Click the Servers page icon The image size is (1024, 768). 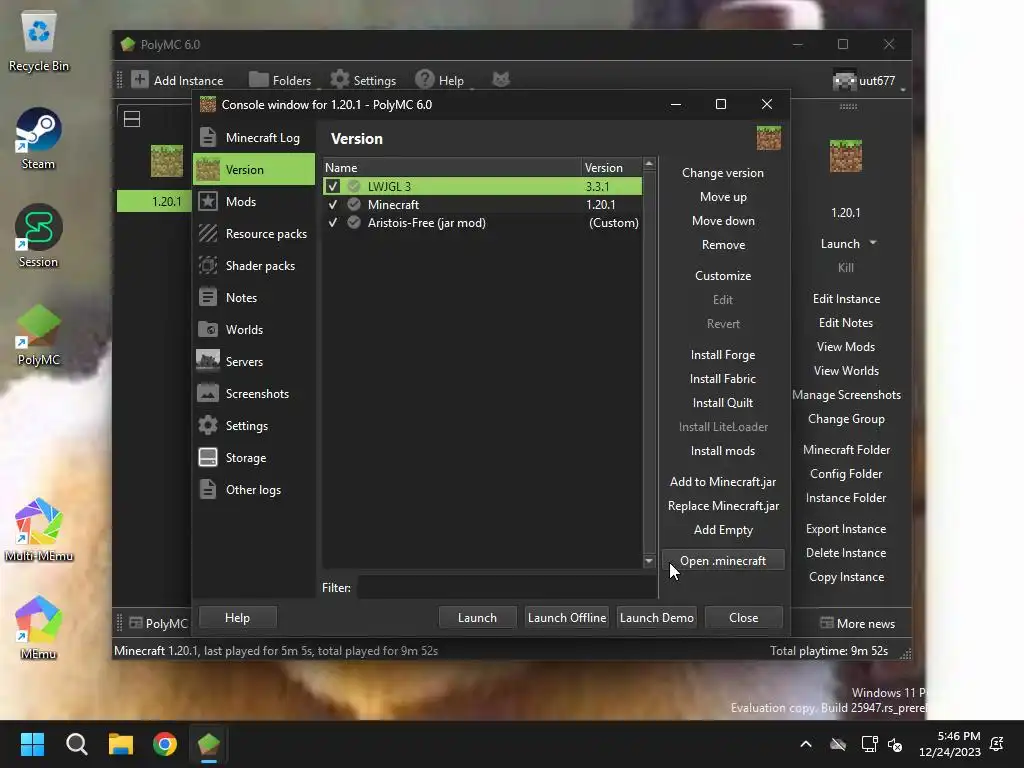208,361
